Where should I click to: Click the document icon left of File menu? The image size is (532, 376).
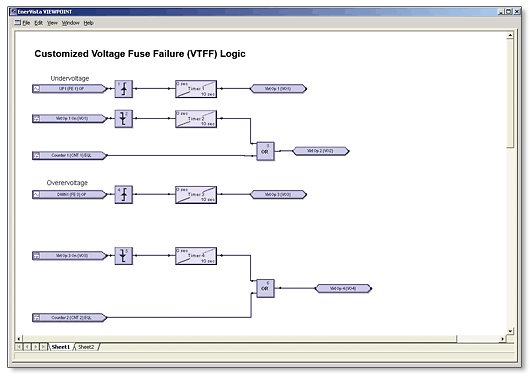(x=18, y=23)
